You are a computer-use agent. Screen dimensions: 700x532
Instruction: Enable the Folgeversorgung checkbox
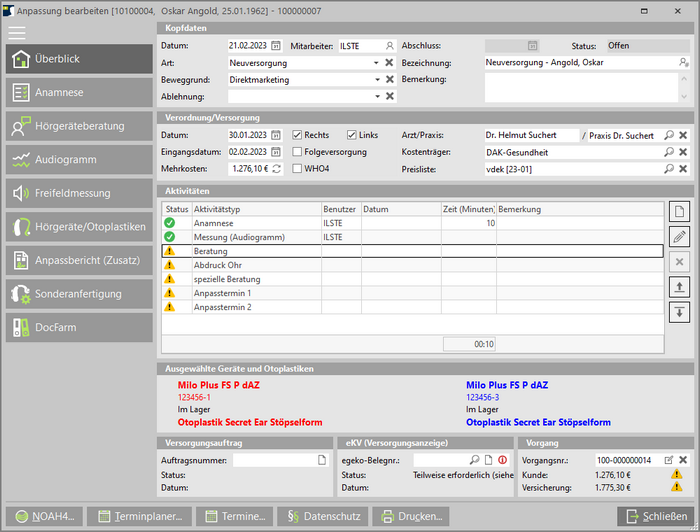[x=297, y=152]
